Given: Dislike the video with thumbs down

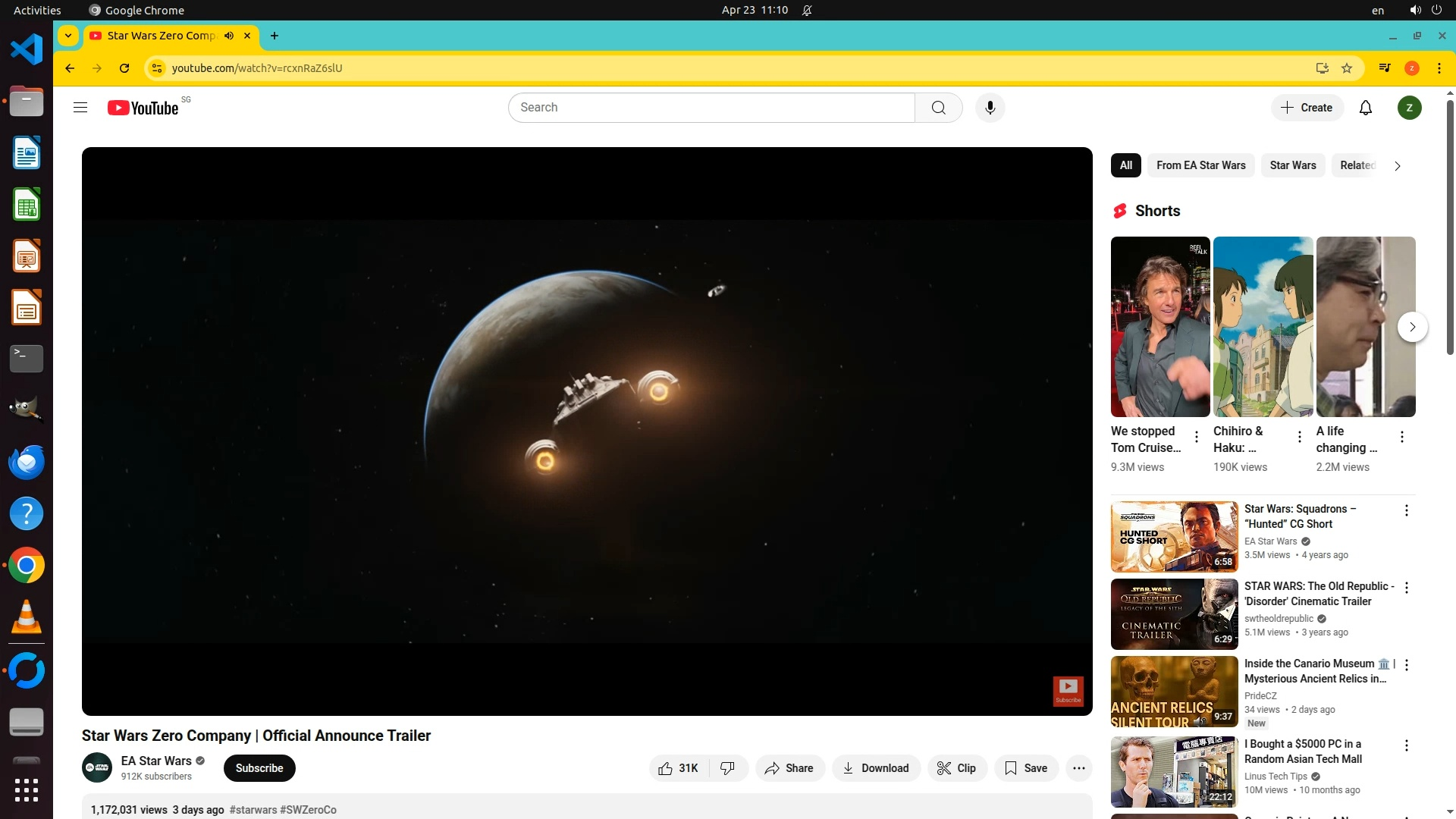Looking at the screenshot, I should click(x=727, y=768).
